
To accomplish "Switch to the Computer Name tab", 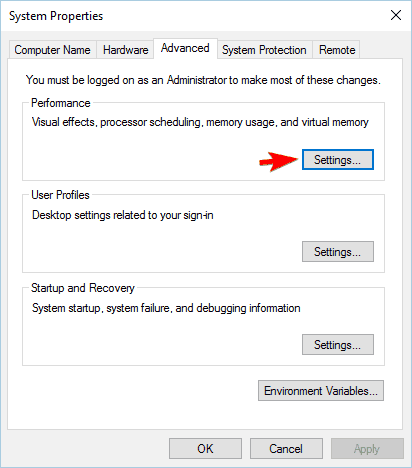I will point(52,50).
